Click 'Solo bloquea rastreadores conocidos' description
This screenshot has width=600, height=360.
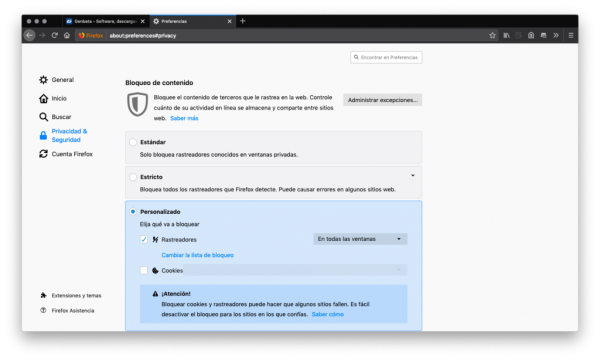[x=218, y=155]
